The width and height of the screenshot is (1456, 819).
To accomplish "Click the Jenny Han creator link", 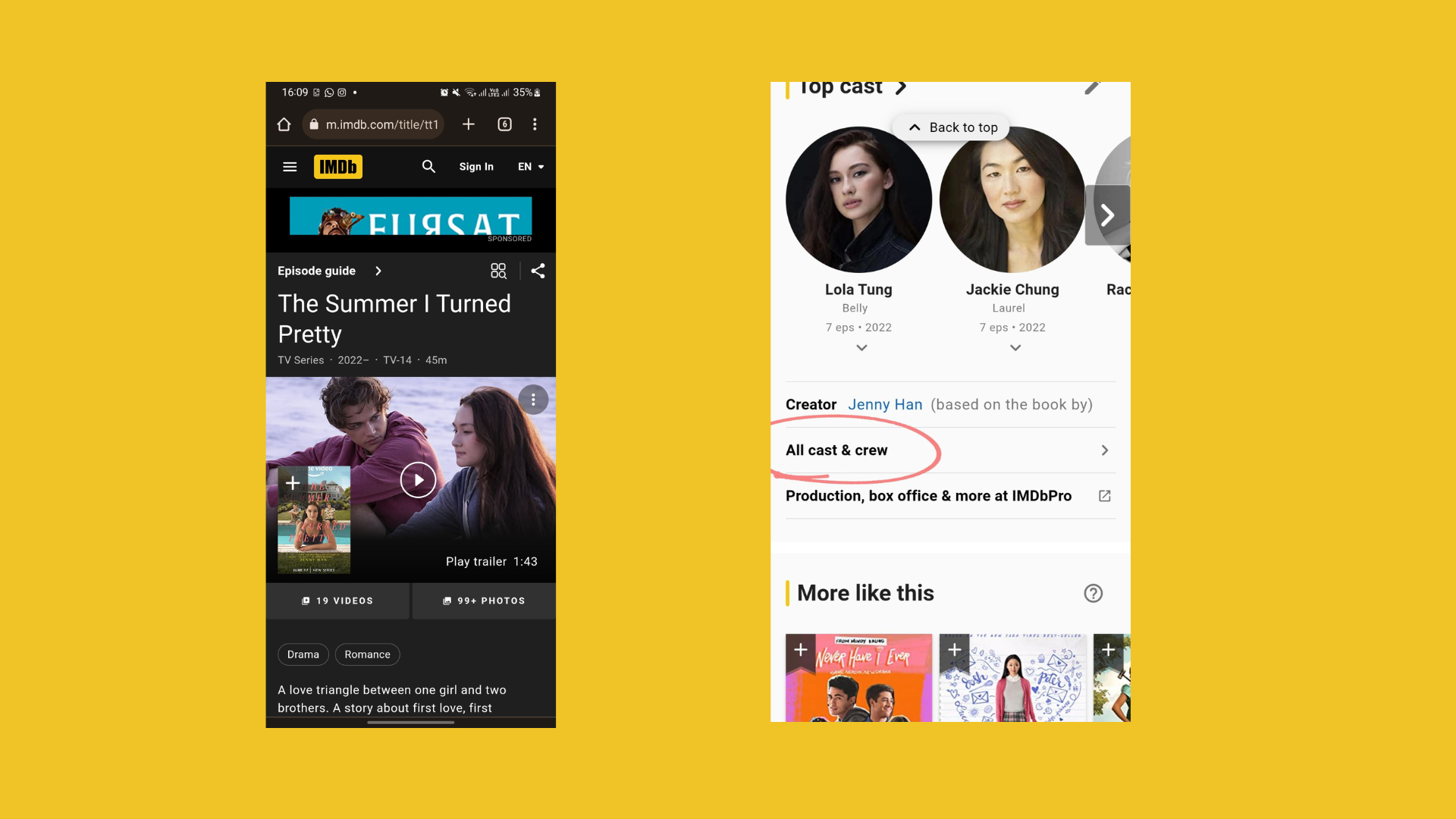I will [x=885, y=405].
